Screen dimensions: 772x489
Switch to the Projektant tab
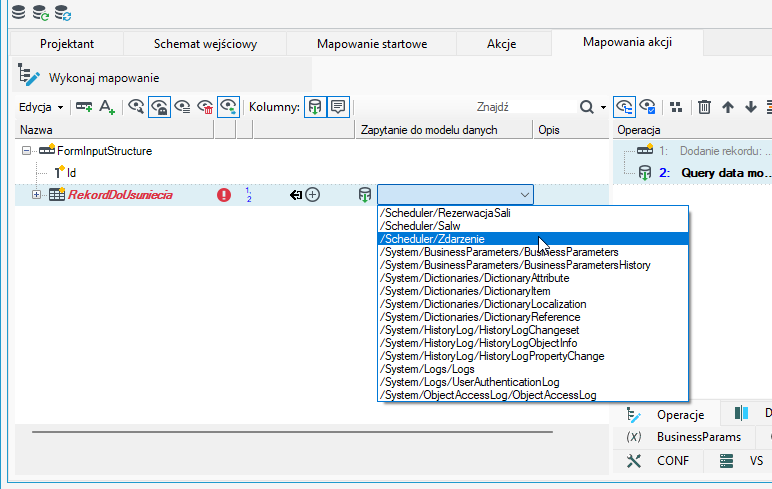[x=67, y=44]
